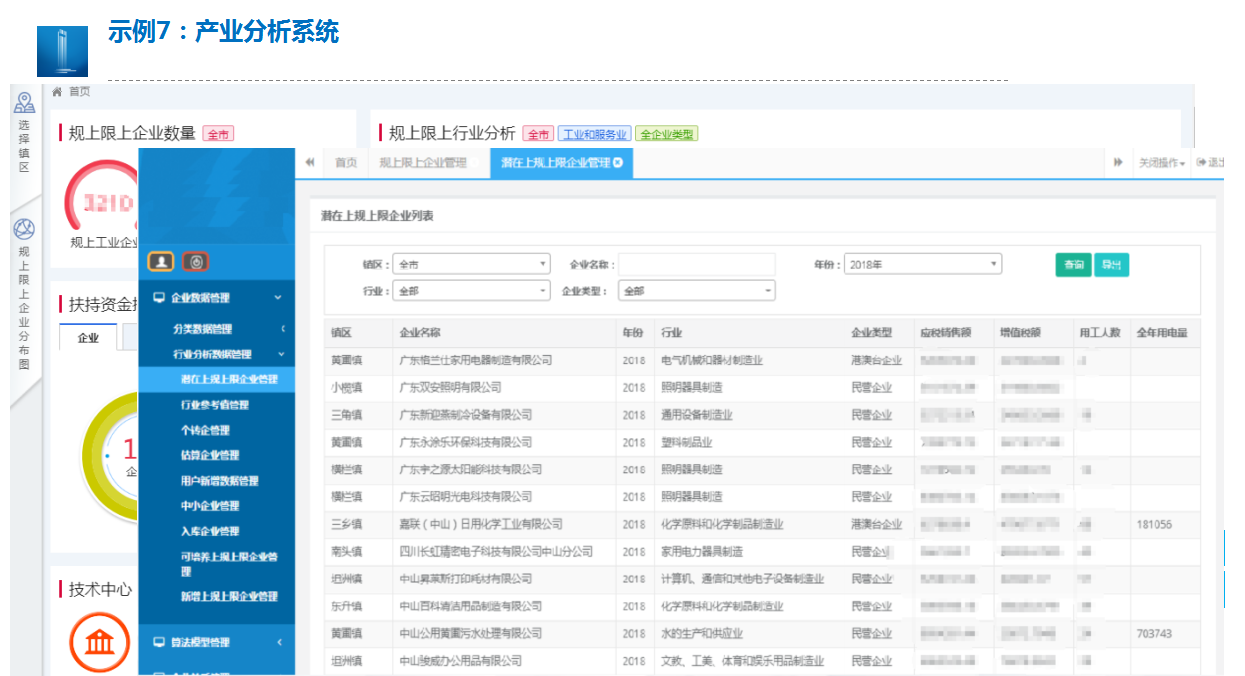Click row 嘉联（中山）日用化学工业有限公司

[763, 524]
